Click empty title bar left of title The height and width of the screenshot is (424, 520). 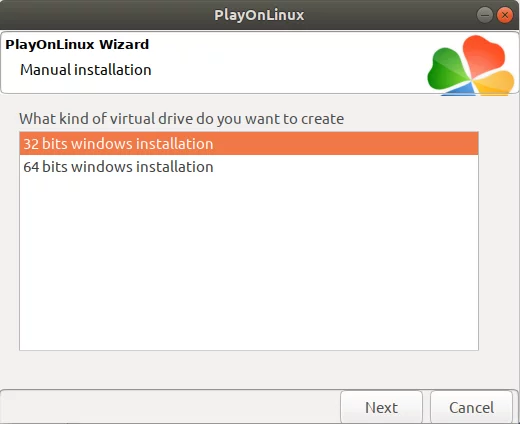click(107, 15)
